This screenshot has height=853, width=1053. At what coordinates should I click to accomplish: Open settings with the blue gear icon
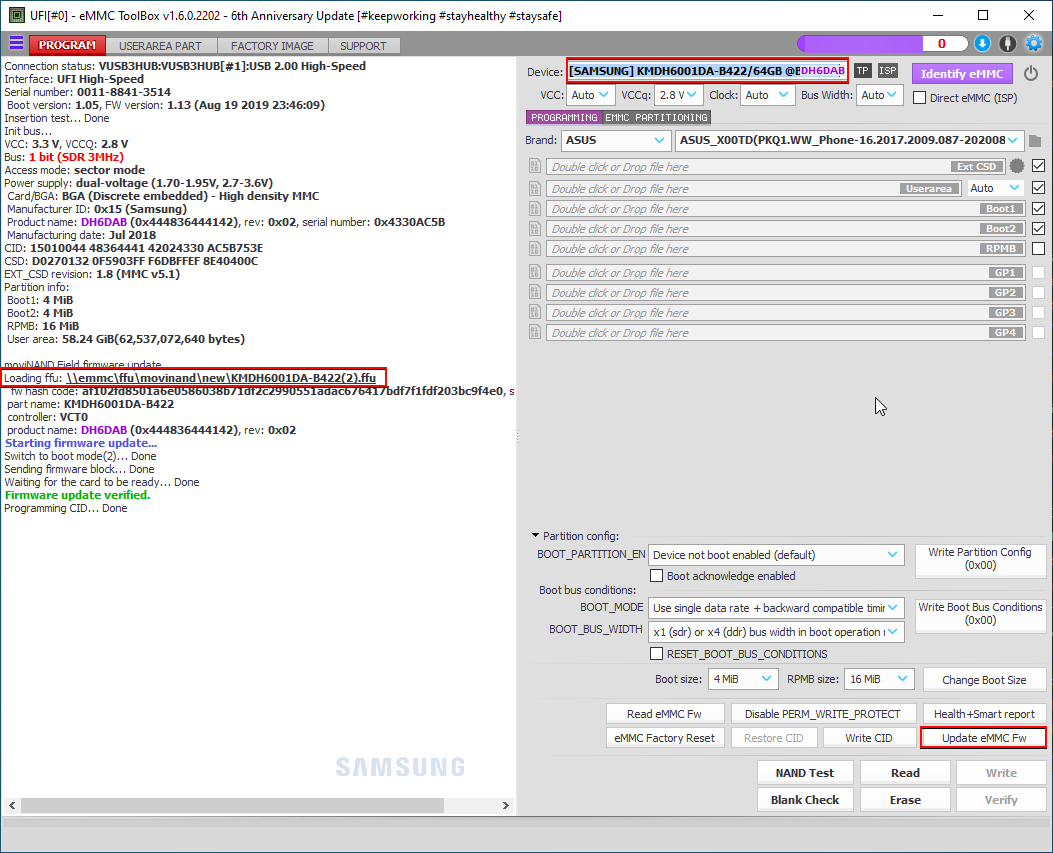[1034, 44]
